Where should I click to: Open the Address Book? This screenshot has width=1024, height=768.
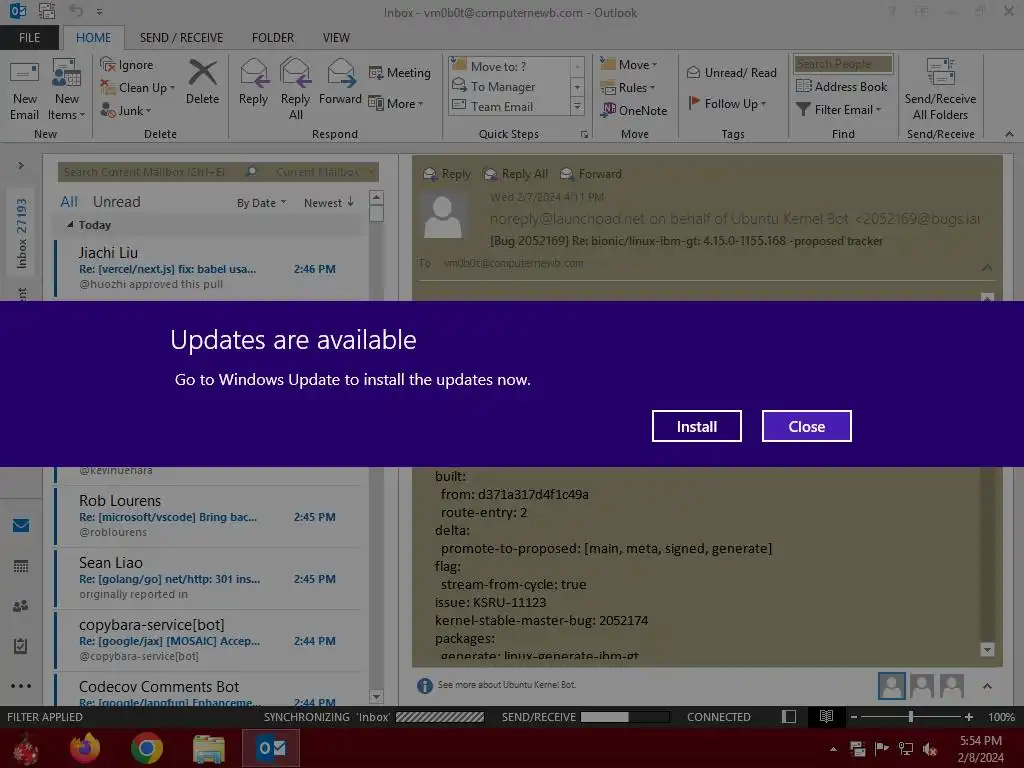(842, 86)
